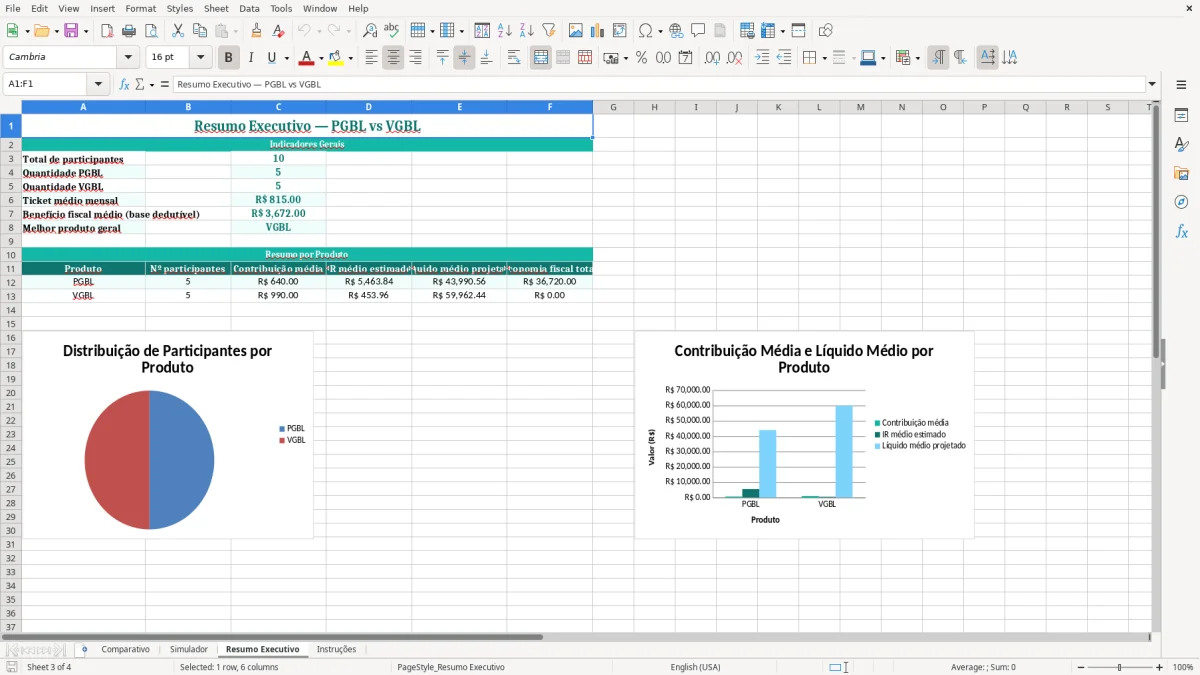Click the zoom out minus button
Viewport: 1200px width, 675px height.
(1081, 667)
